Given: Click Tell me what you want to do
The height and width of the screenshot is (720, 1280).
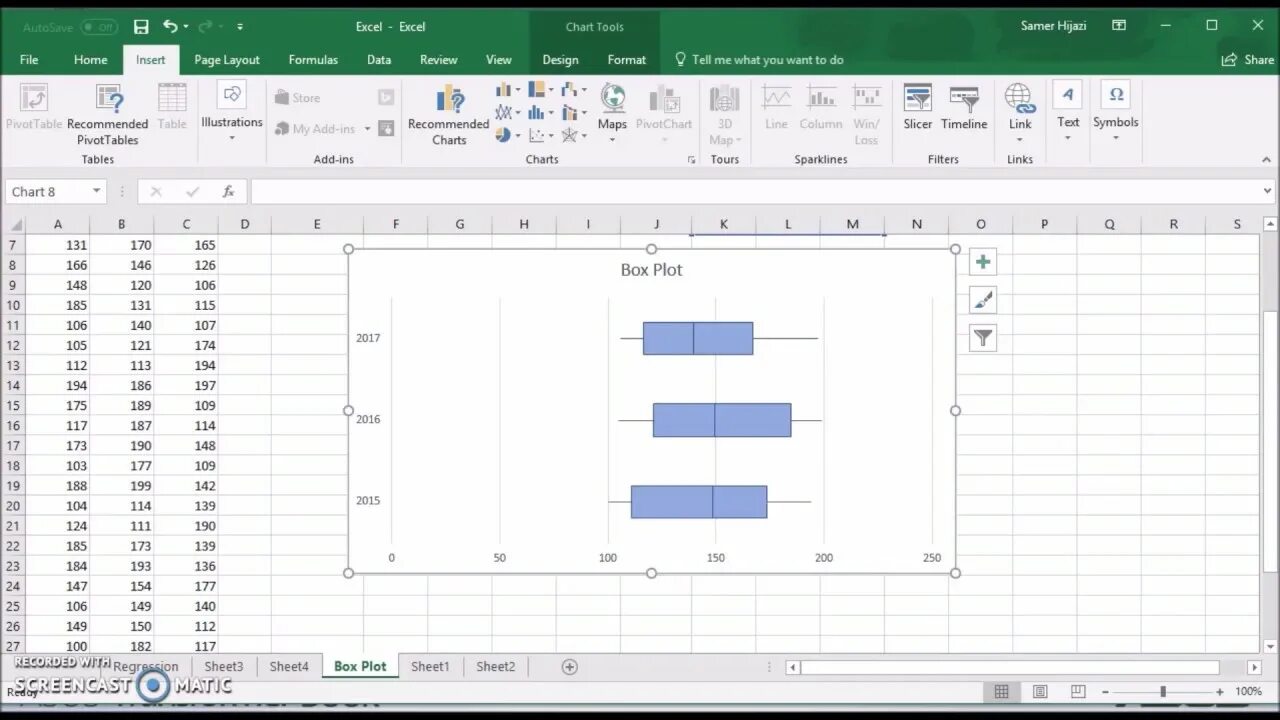Looking at the screenshot, I should click(759, 60).
